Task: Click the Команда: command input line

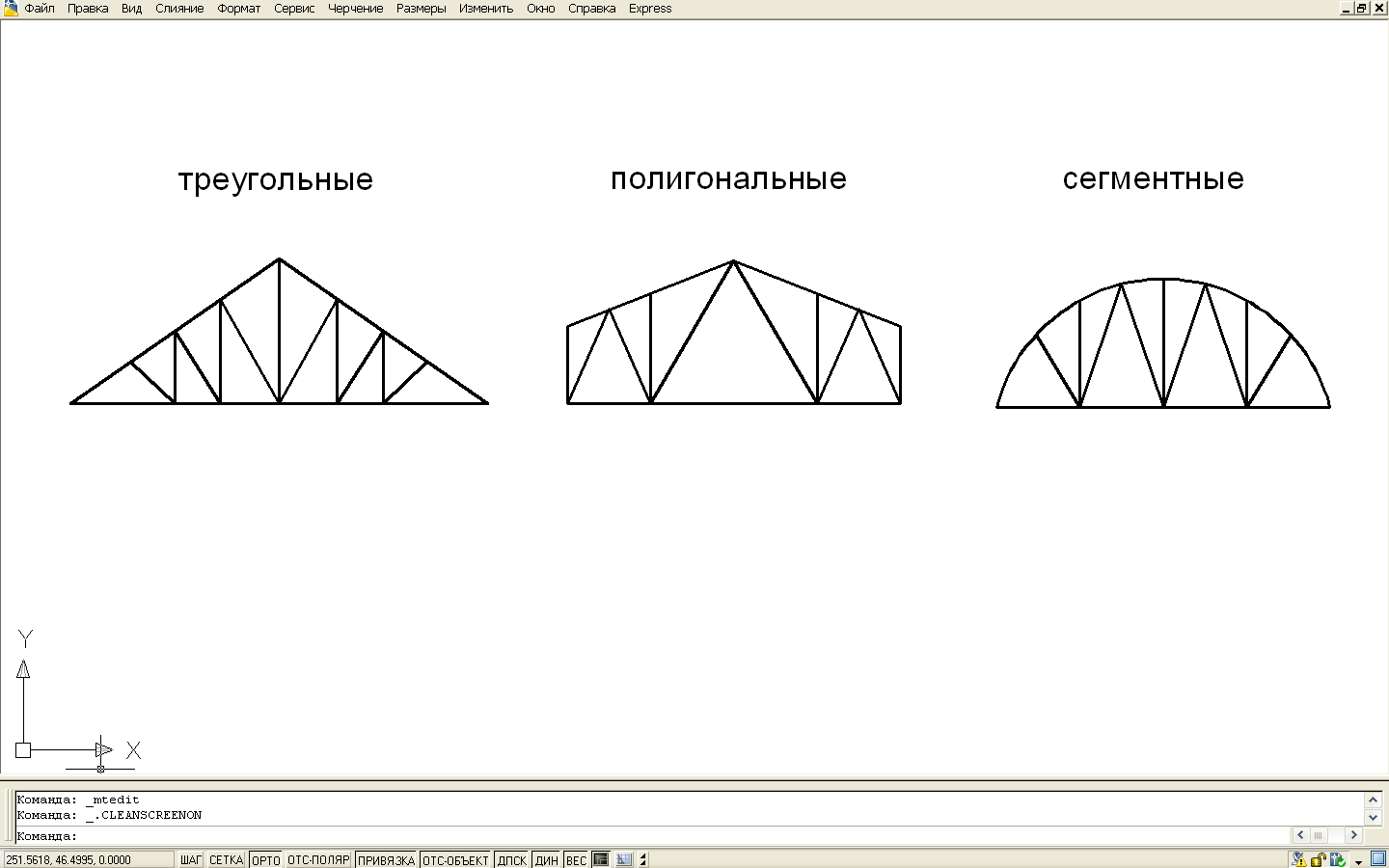Action: pos(652,836)
